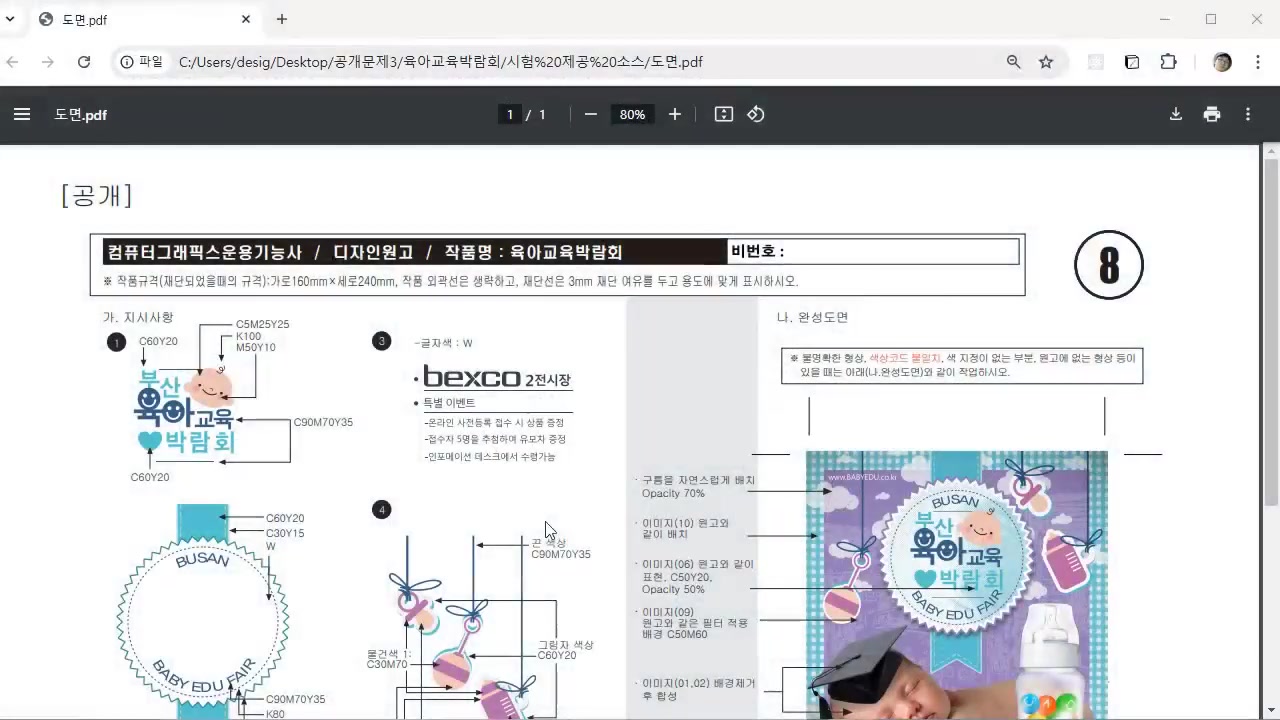Open the PDF viewer more options menu

pyautogui.click(x=1248, y=114)
